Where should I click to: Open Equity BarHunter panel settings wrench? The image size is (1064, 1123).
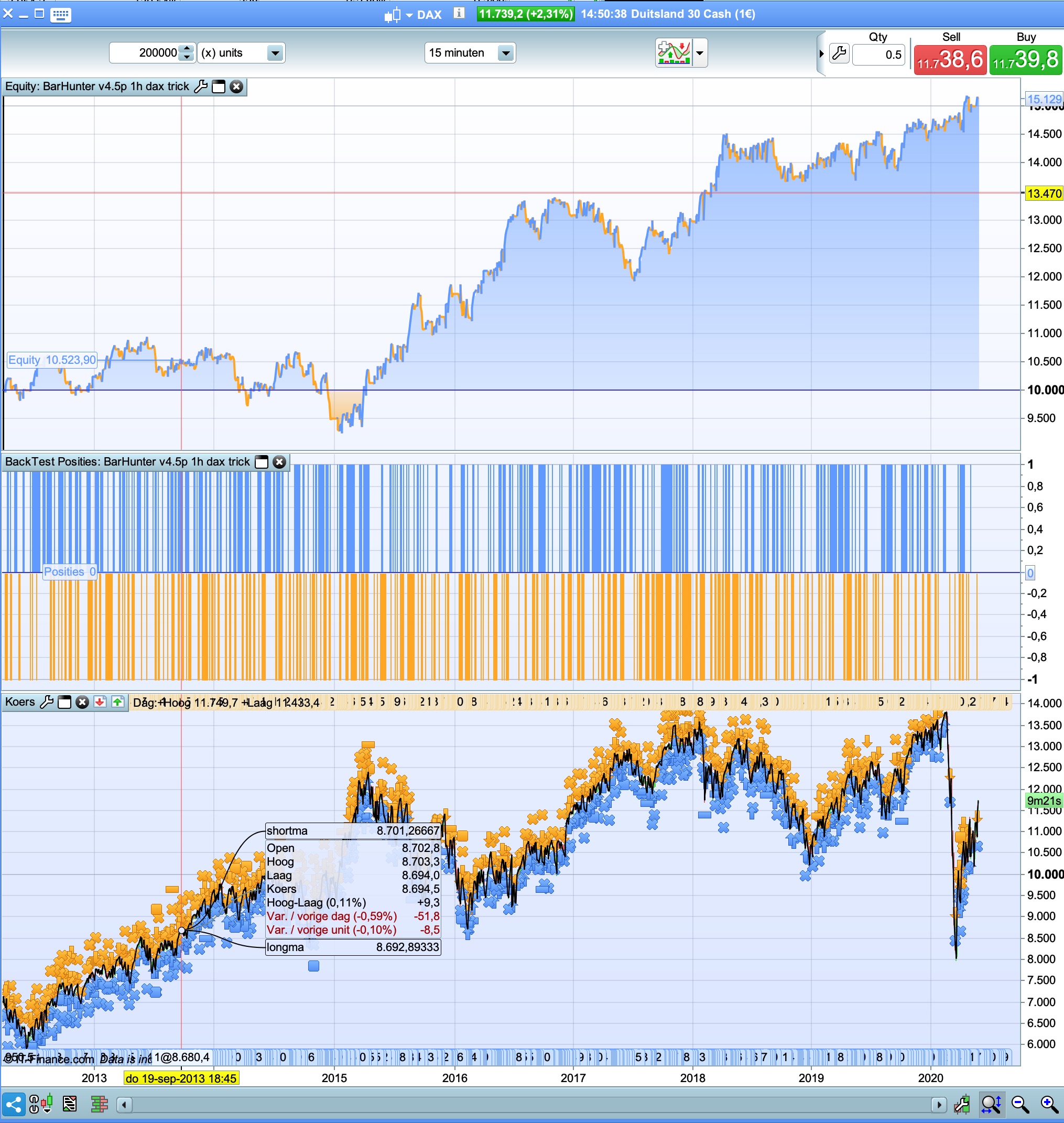(201, 86)
